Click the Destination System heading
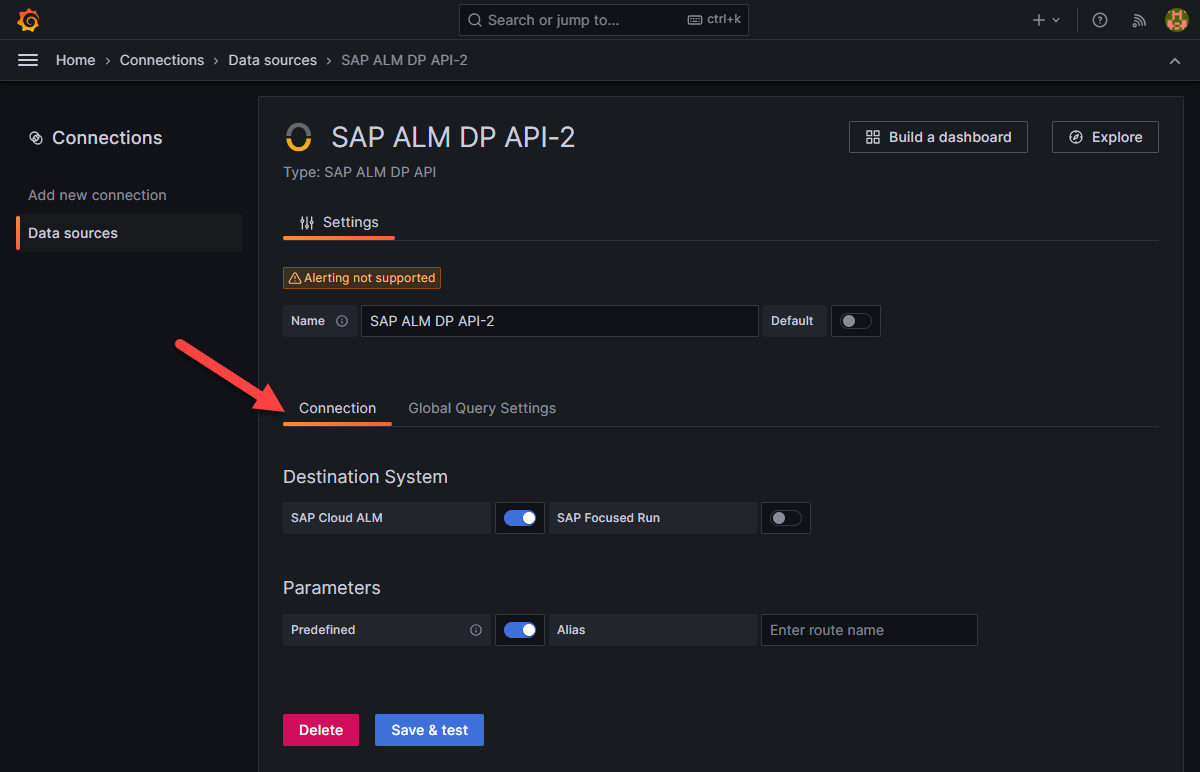The width and height of the screenshot is (1200, 772). point(365,477)
